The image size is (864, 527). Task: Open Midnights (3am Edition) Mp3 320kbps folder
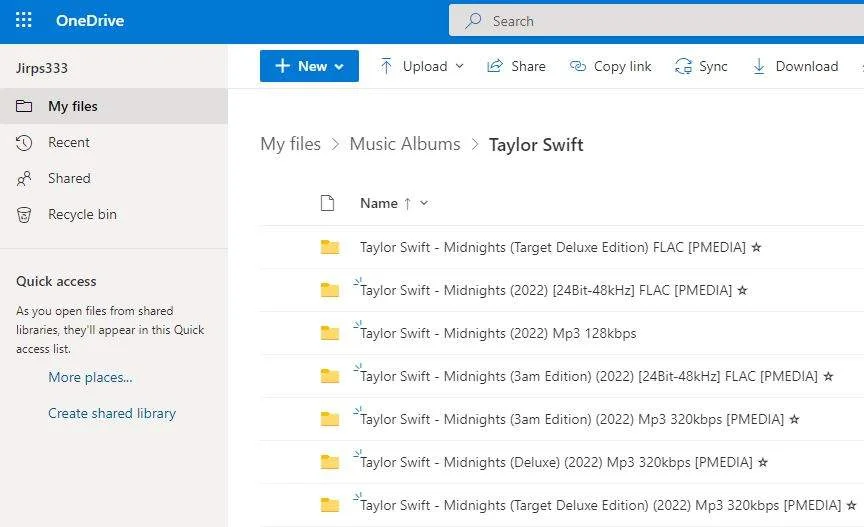coord(572,420)
